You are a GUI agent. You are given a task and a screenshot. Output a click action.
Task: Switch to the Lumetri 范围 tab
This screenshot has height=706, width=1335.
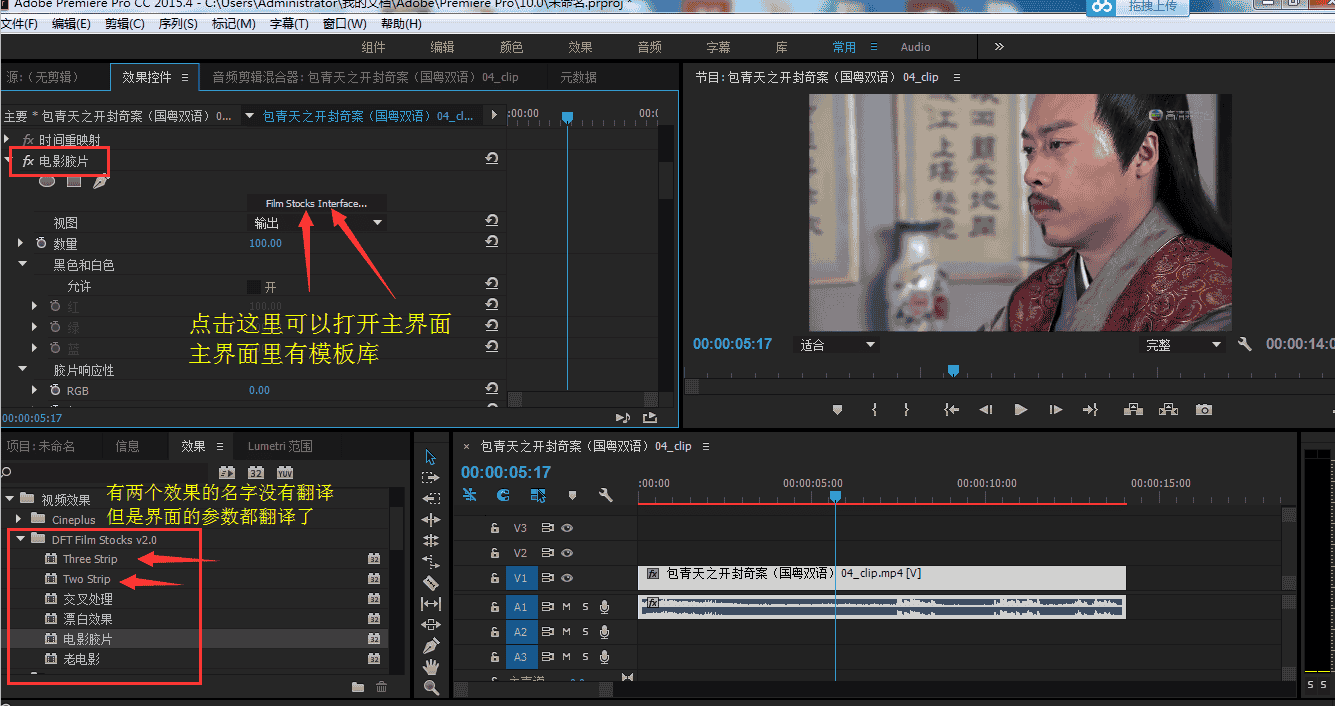pos(280,445)
